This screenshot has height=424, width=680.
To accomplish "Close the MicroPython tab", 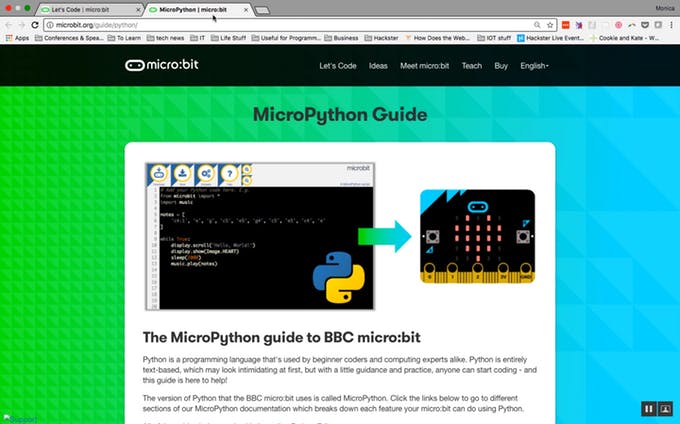I will tap(246, 10).
